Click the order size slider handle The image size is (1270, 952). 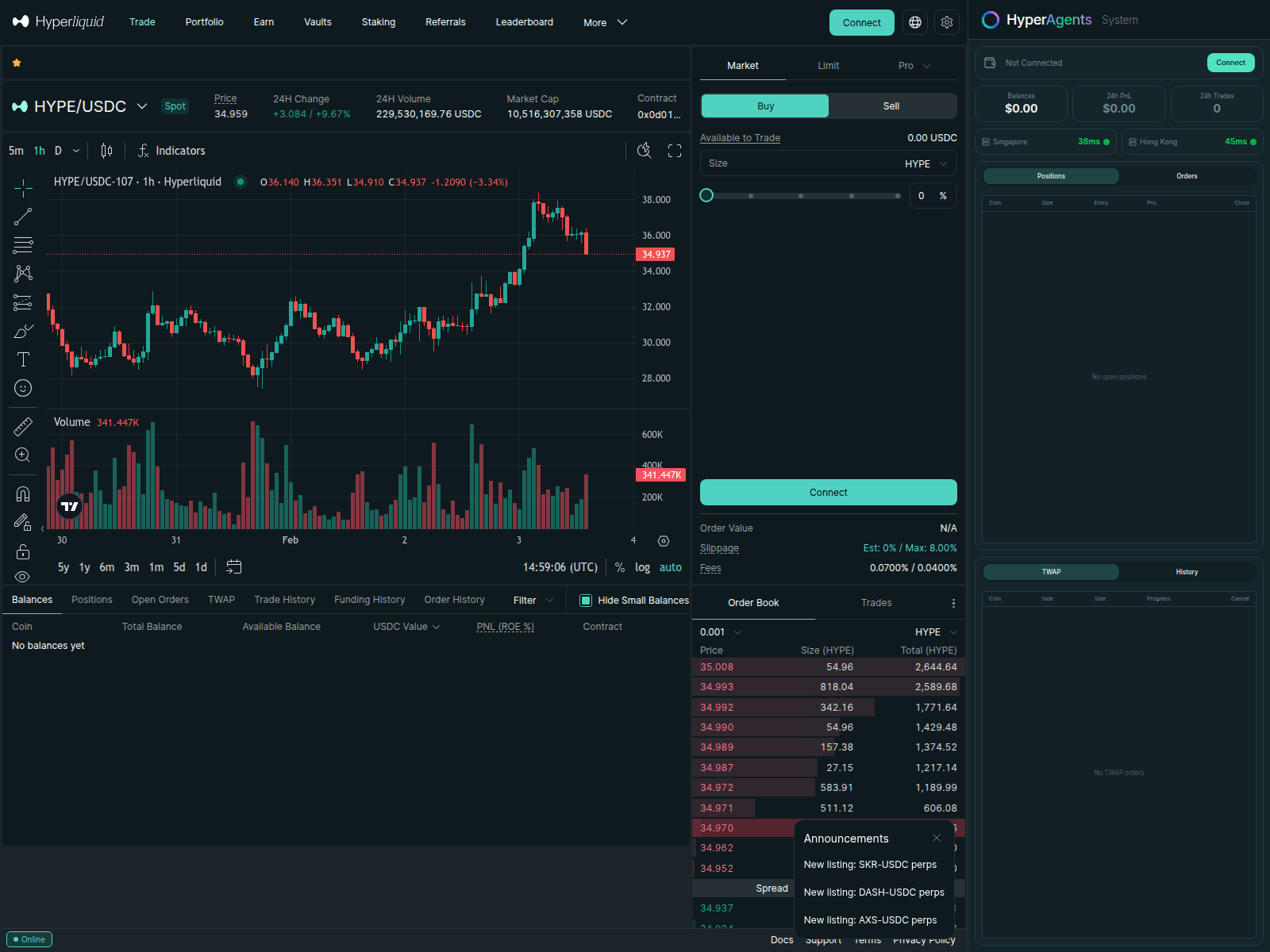706,195
